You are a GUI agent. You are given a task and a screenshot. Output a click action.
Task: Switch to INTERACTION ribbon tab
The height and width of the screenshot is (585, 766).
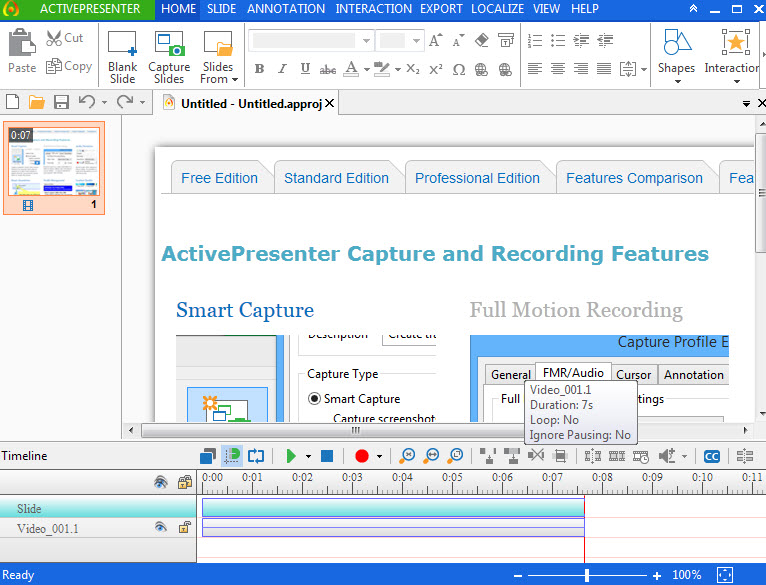[x=373, y=9]
